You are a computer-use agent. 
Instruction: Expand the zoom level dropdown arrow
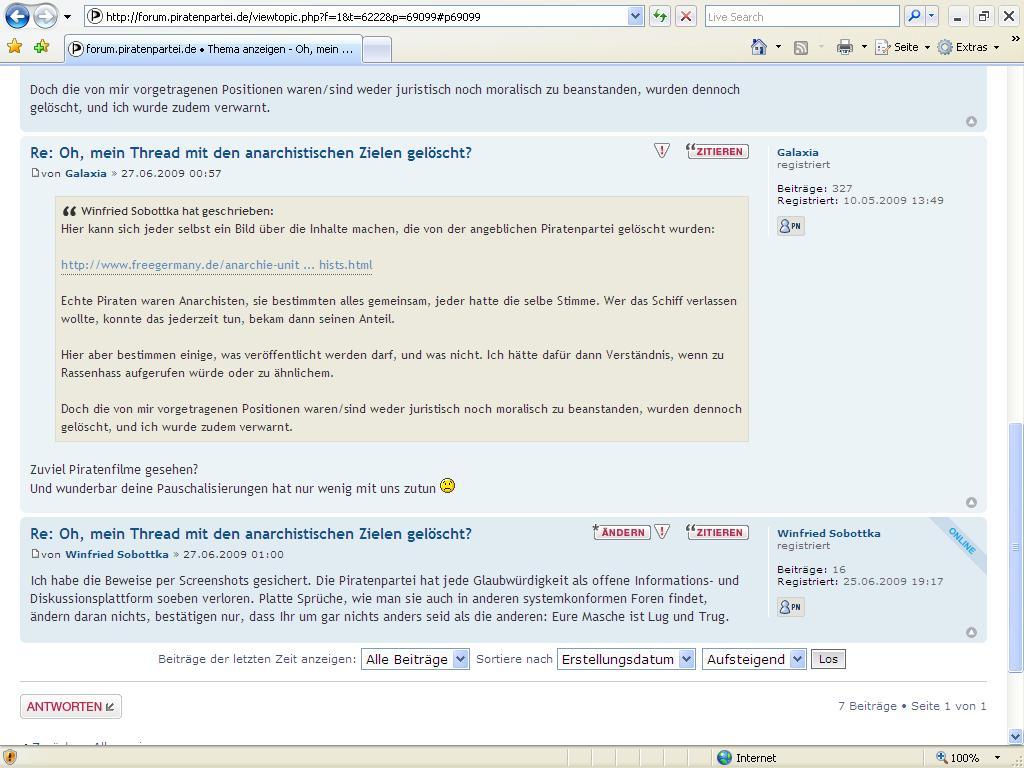[997, 758]
